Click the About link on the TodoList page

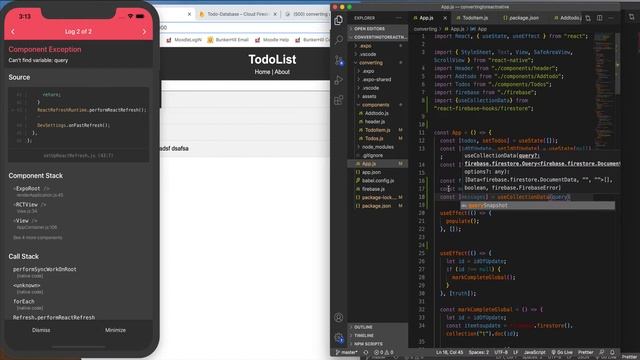point(282,72)
